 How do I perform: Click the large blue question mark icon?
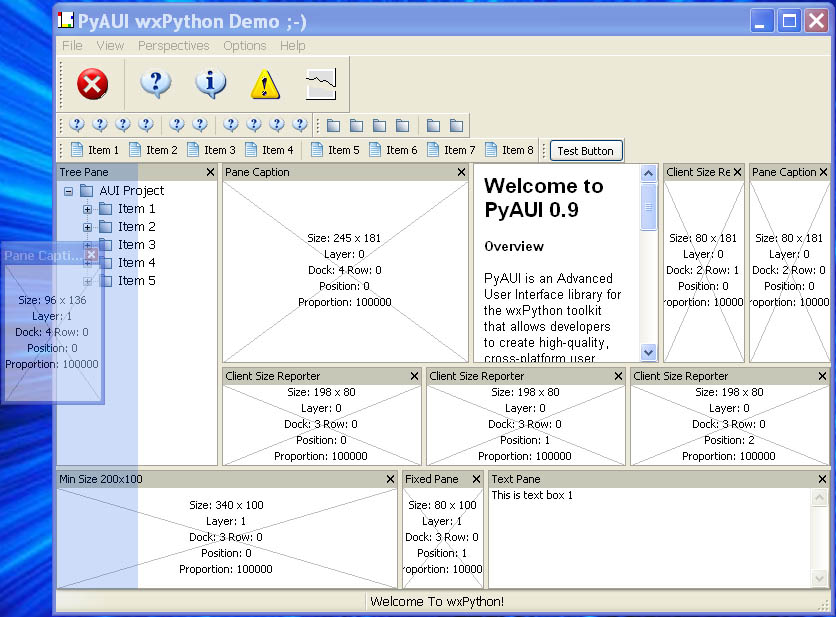pos(155,84)
